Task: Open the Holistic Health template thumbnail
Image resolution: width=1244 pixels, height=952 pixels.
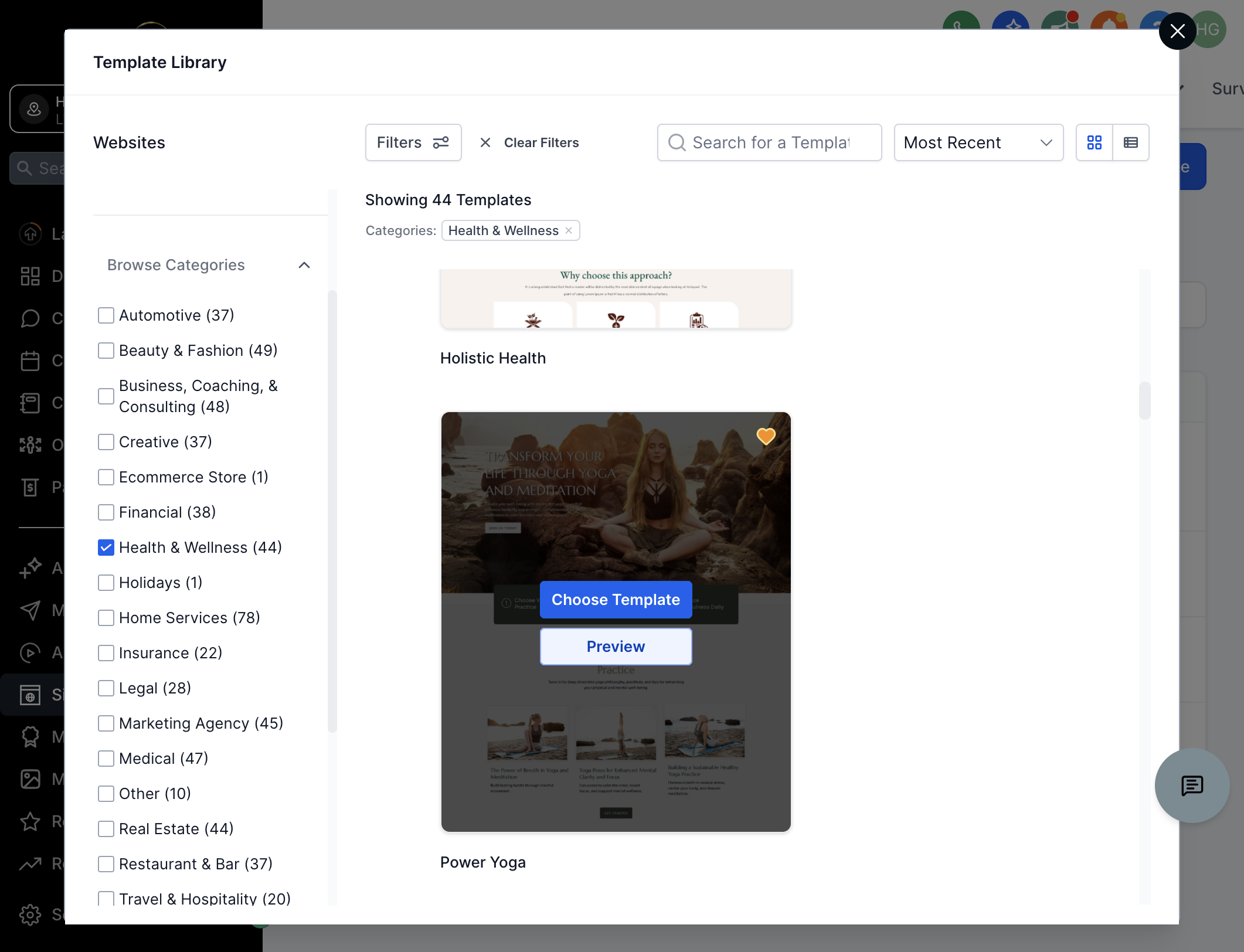Action: tap(616, 299)
